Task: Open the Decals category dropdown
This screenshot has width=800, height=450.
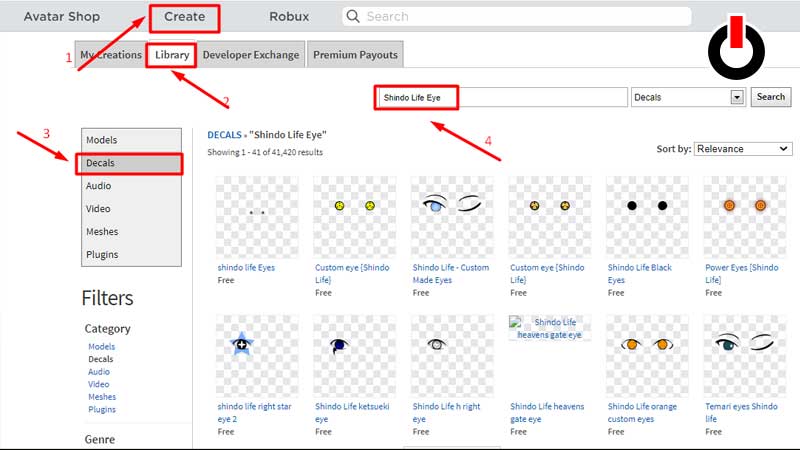Action: [688, 97]
